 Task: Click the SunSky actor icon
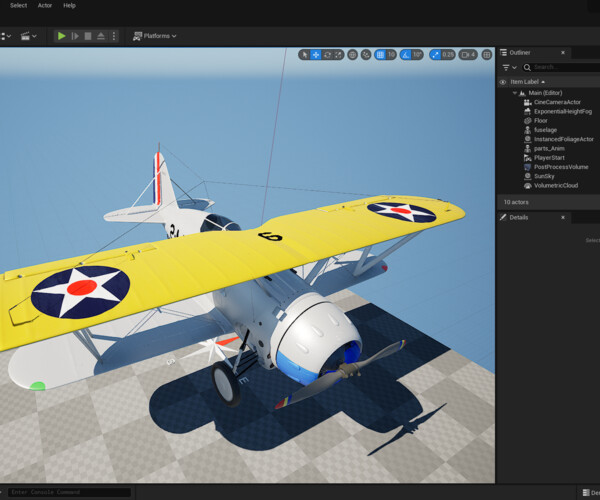[x=528, y=176]
